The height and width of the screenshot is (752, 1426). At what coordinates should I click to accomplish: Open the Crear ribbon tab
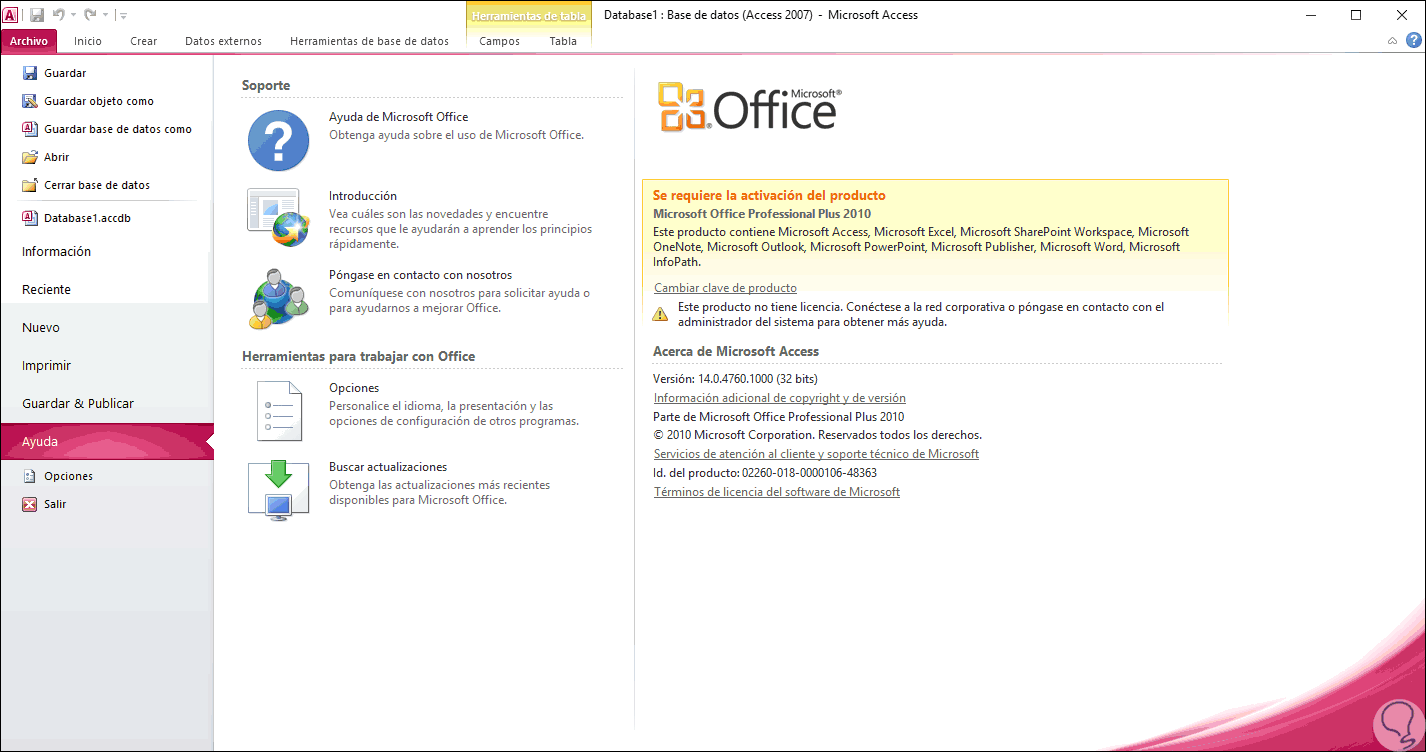144,41
